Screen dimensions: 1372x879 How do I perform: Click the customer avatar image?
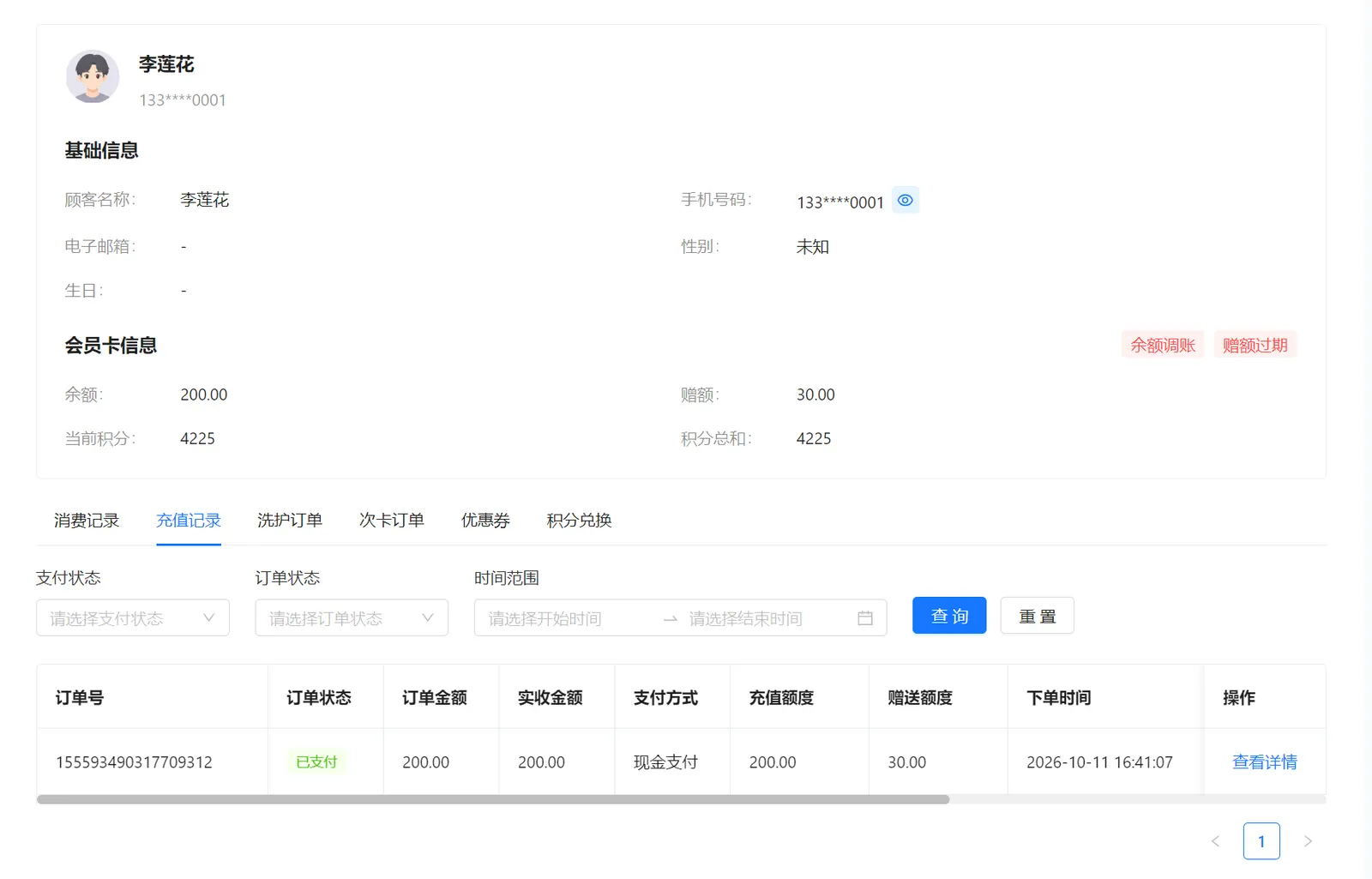93,76
